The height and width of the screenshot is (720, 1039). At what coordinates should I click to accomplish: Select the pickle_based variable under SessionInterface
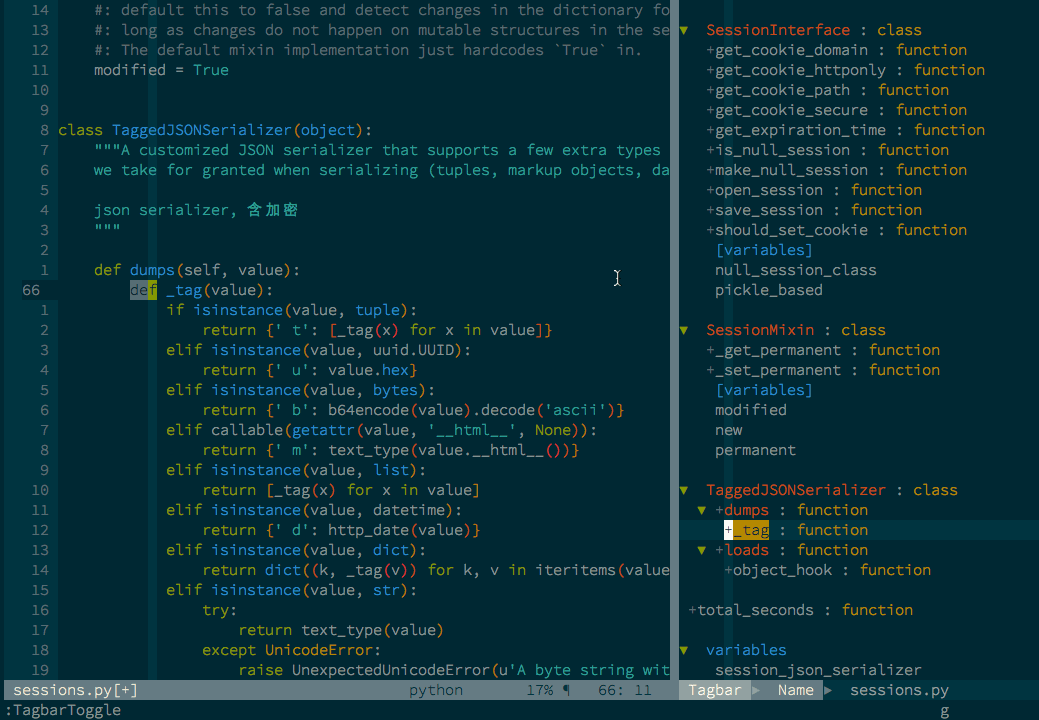tap(768, 289)
